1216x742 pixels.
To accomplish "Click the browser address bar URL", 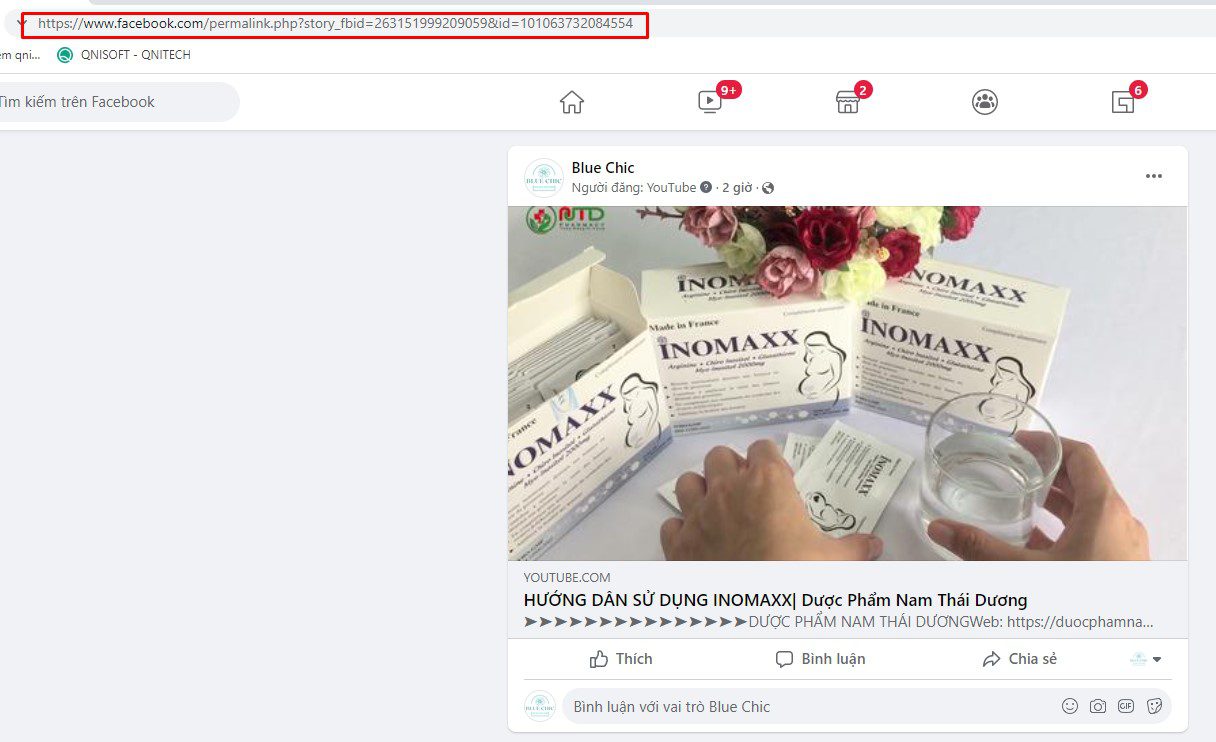I will [335, 23].
